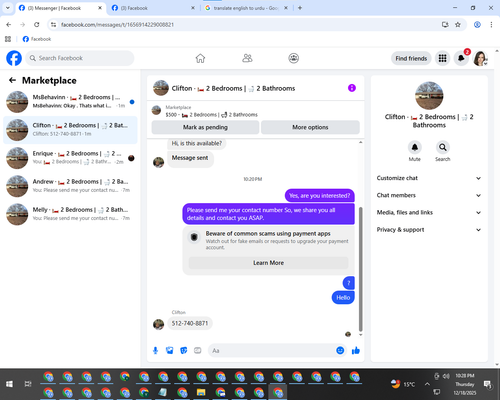Open Chrome's three-dot menu

click(491, 25)
